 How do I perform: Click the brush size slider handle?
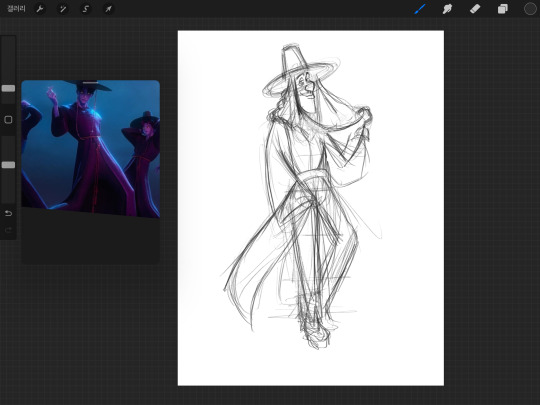[8, 89]
